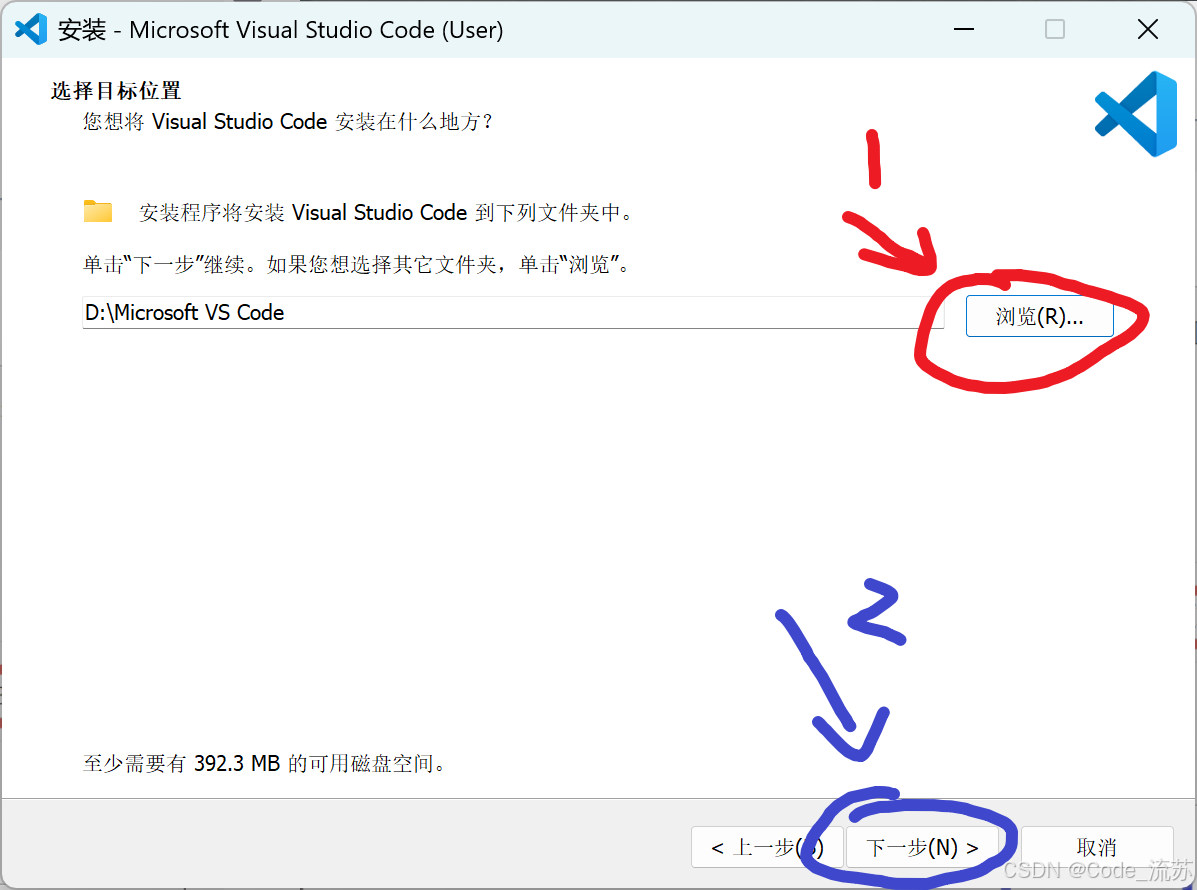This screenshot has width=1197, height=890.
Task: Click the text 至少需要有 392.3 MB 的可用磁盘空间
Action: click(x=264, y=763)
